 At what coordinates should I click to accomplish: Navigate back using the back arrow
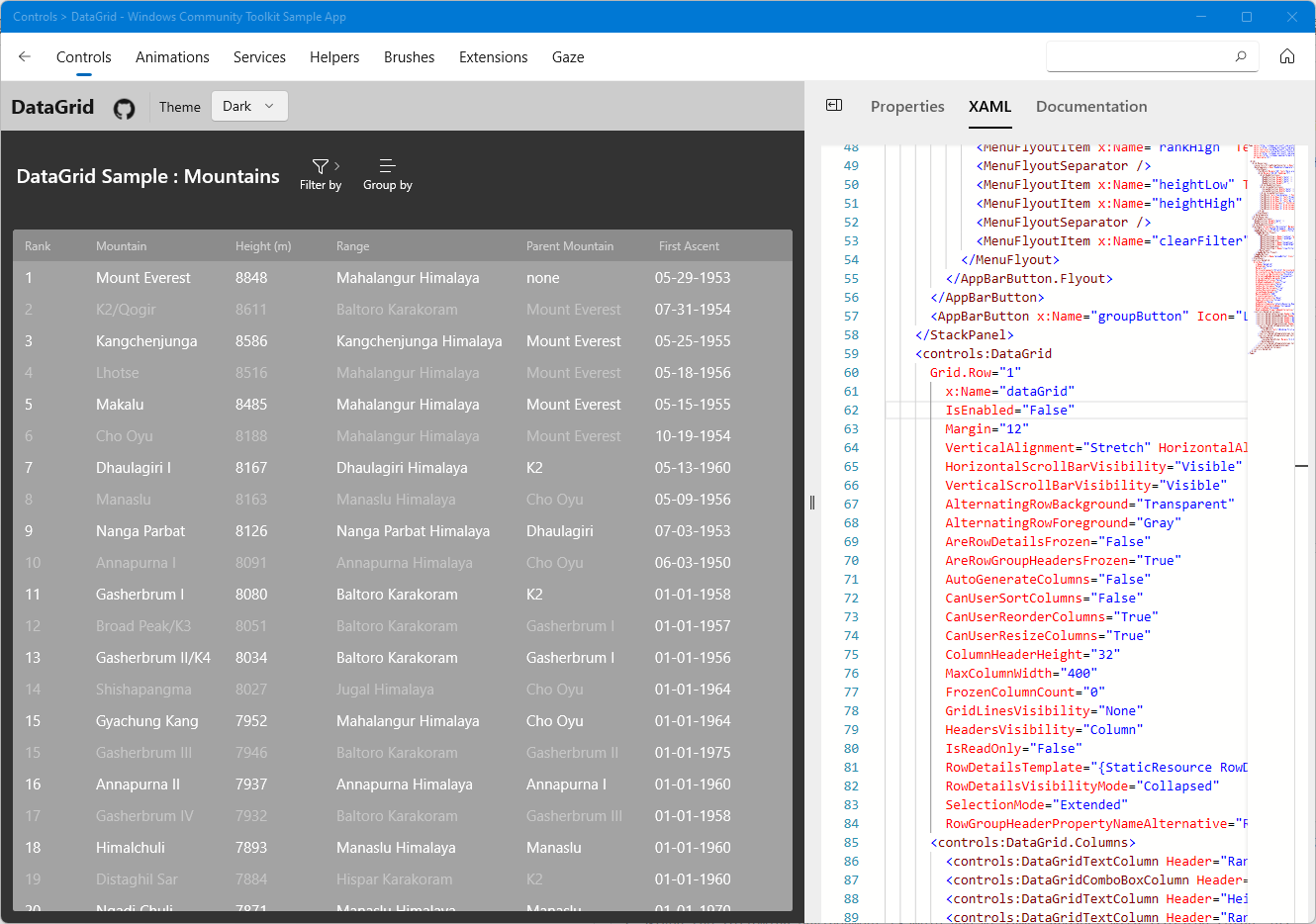coord(24,57)
